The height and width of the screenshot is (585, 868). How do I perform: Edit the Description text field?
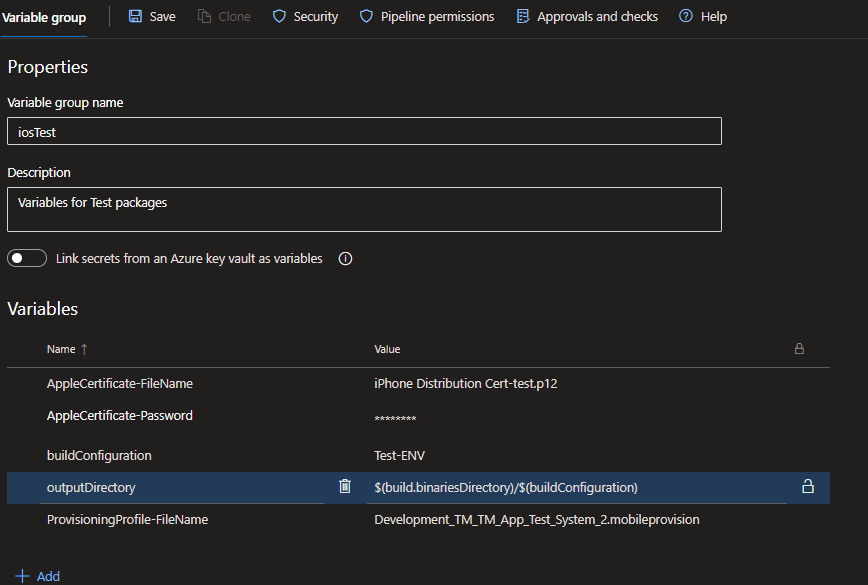[363, 209]
